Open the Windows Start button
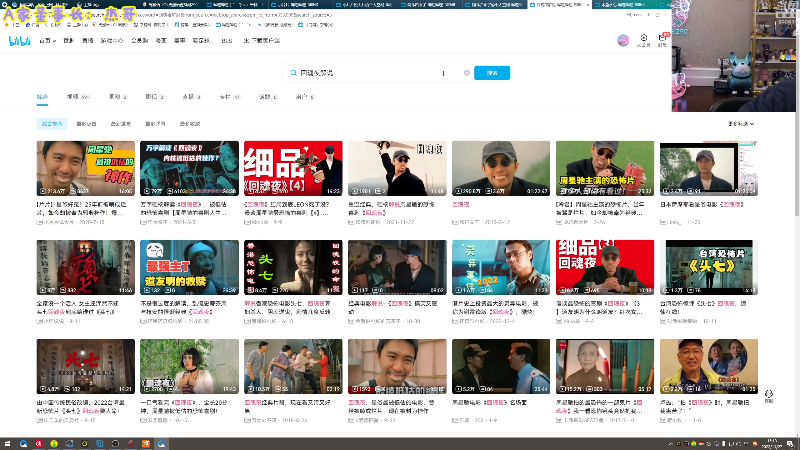Screen dimensions: 800x450 pyautogui.click(x=7, y=444)
